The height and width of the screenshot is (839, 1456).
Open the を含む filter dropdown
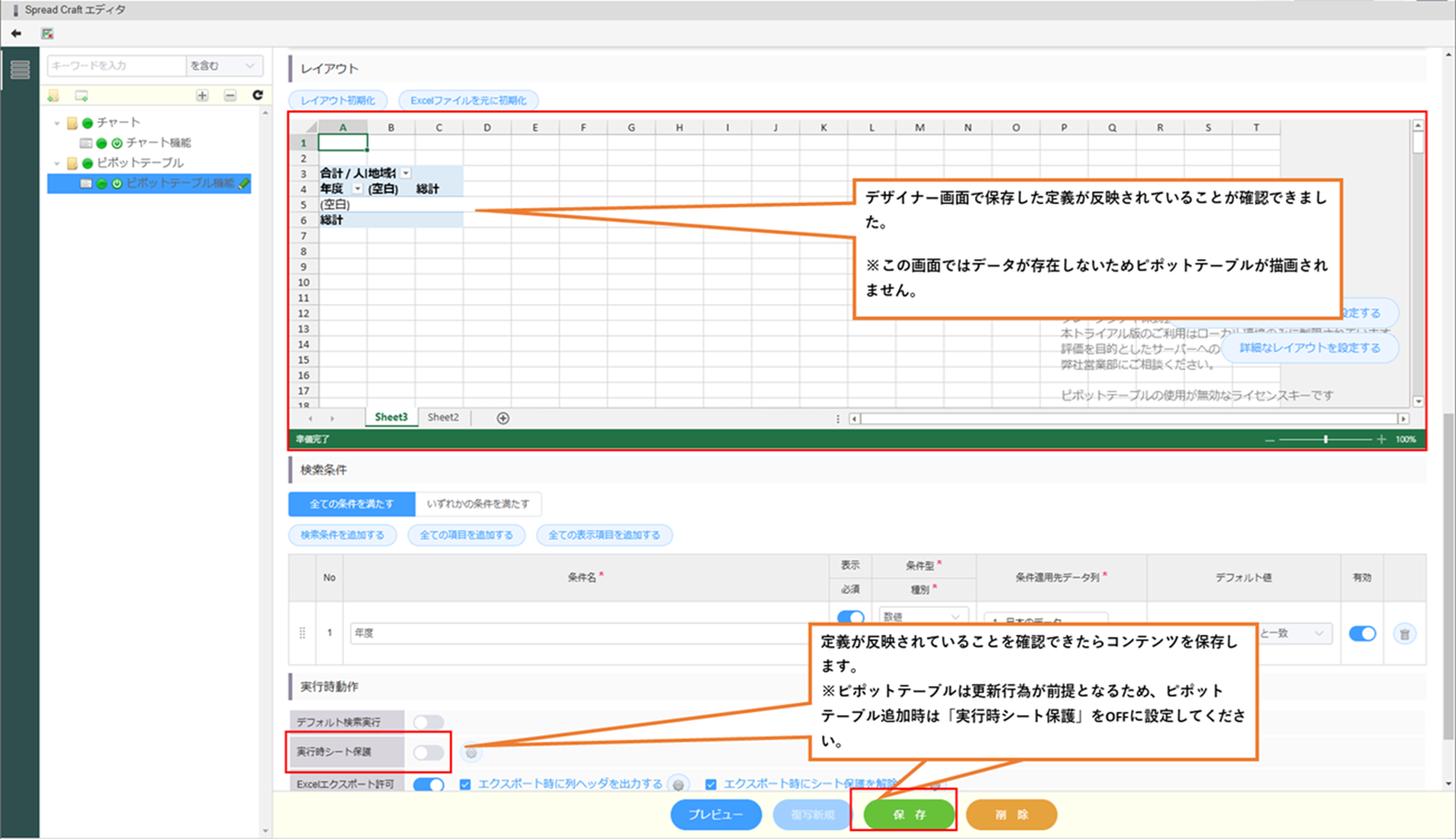pyautogui.click(x=224, y=65)
